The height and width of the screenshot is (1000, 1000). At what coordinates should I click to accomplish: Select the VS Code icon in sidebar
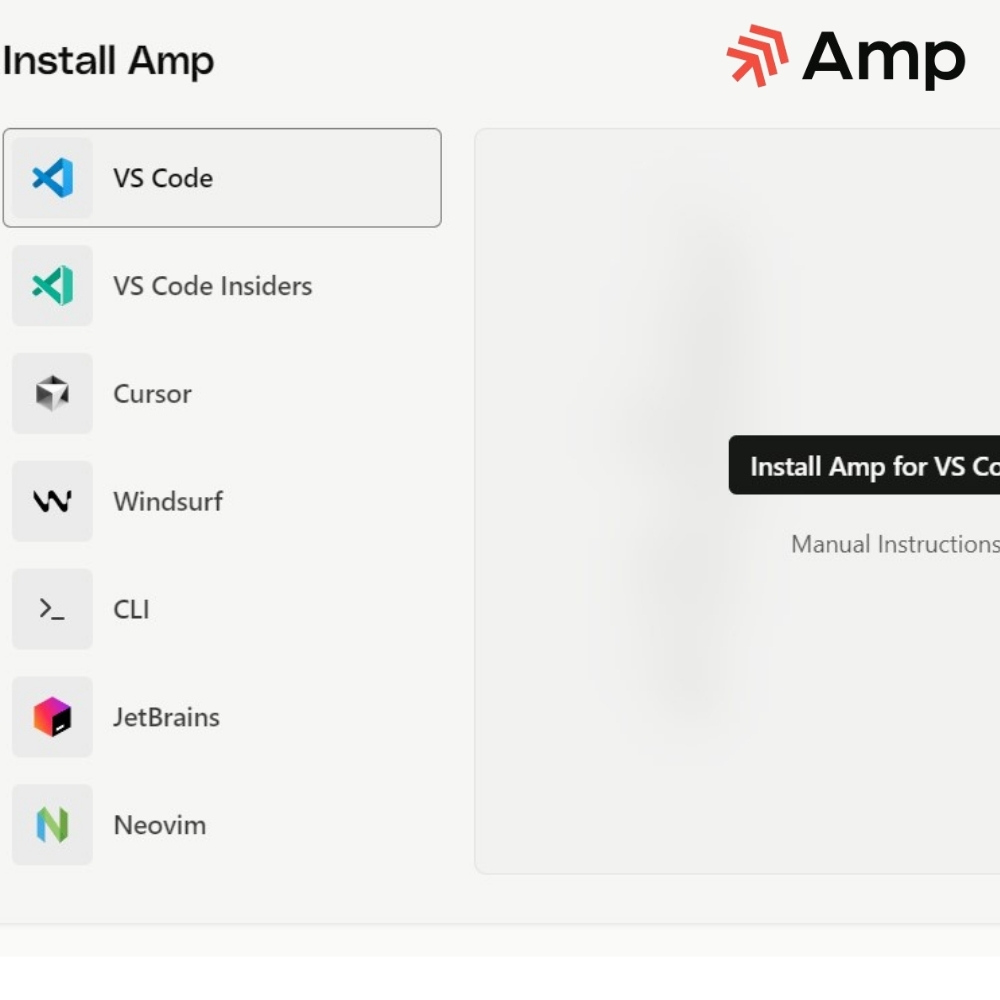52,178
